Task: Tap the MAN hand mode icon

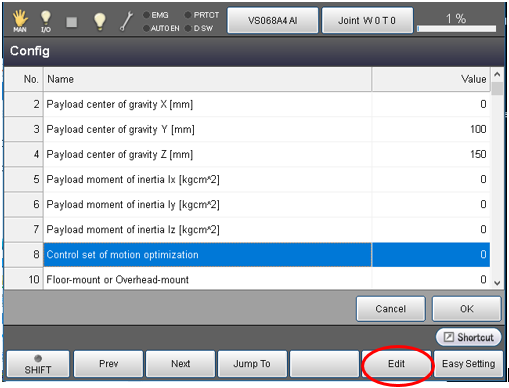Action: click(x=20, y=21)
